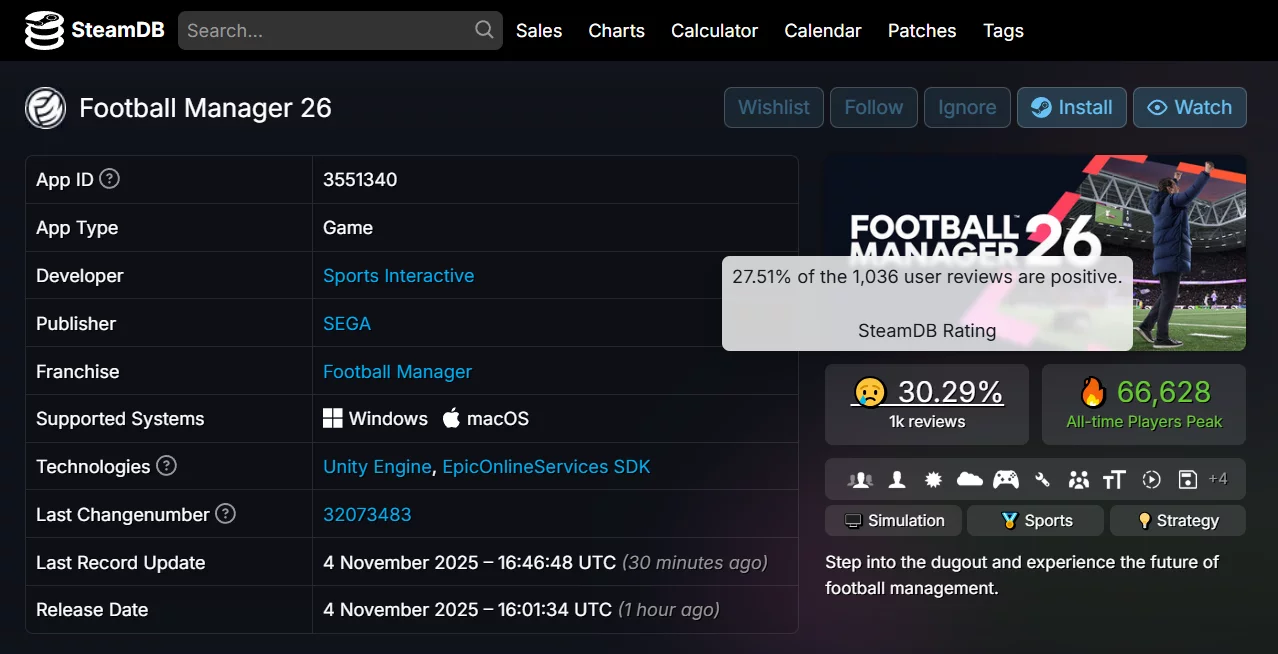Click the wrench workshop feature icon
The height and width of the screenshot is (654, 1278).
1042,480
